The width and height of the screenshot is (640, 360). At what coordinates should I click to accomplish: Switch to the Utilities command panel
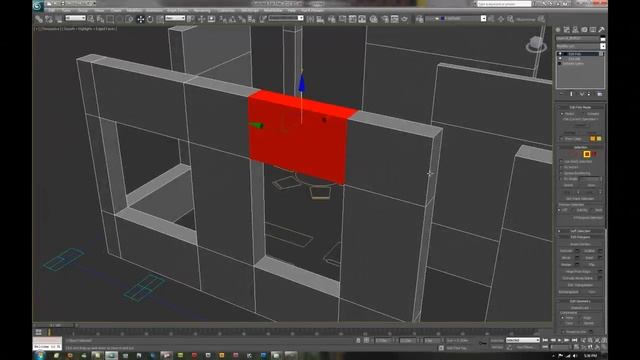pyautogui.click(x=601, y=29)
